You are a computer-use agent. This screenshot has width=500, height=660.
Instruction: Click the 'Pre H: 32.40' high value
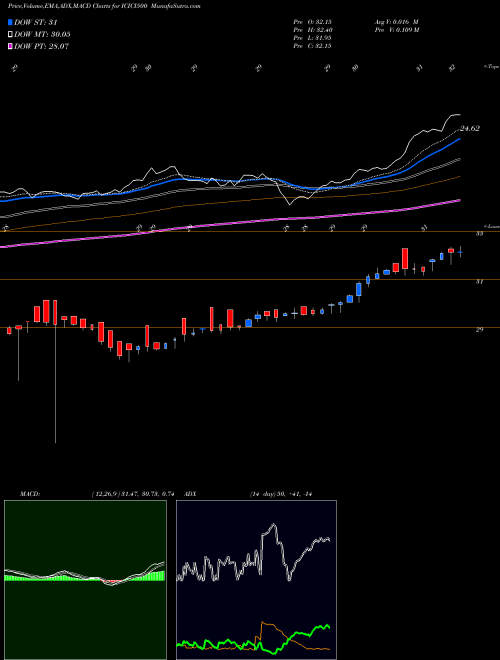coord(312,30)
